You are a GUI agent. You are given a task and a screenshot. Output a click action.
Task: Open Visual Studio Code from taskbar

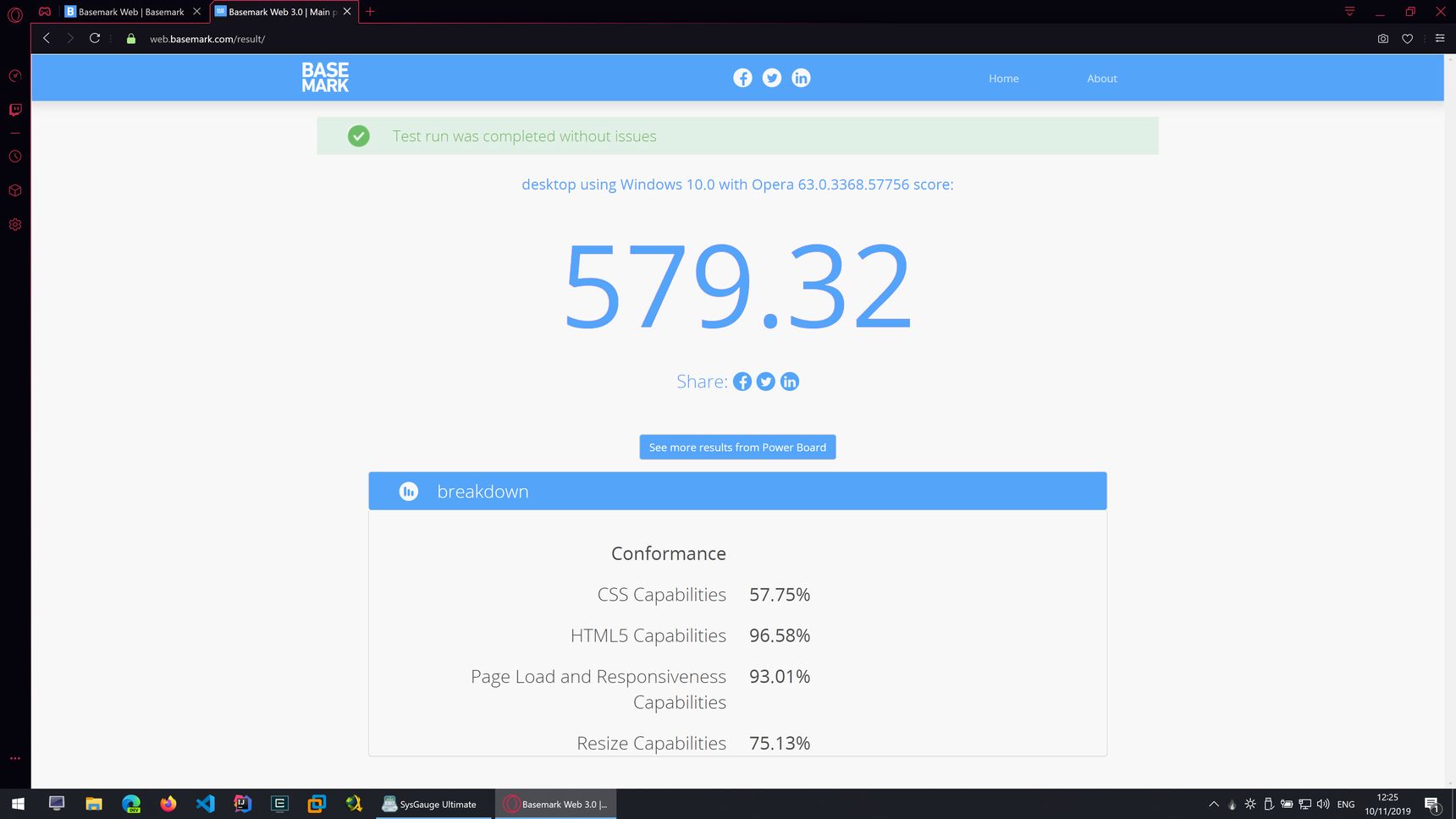pos(206,804)
